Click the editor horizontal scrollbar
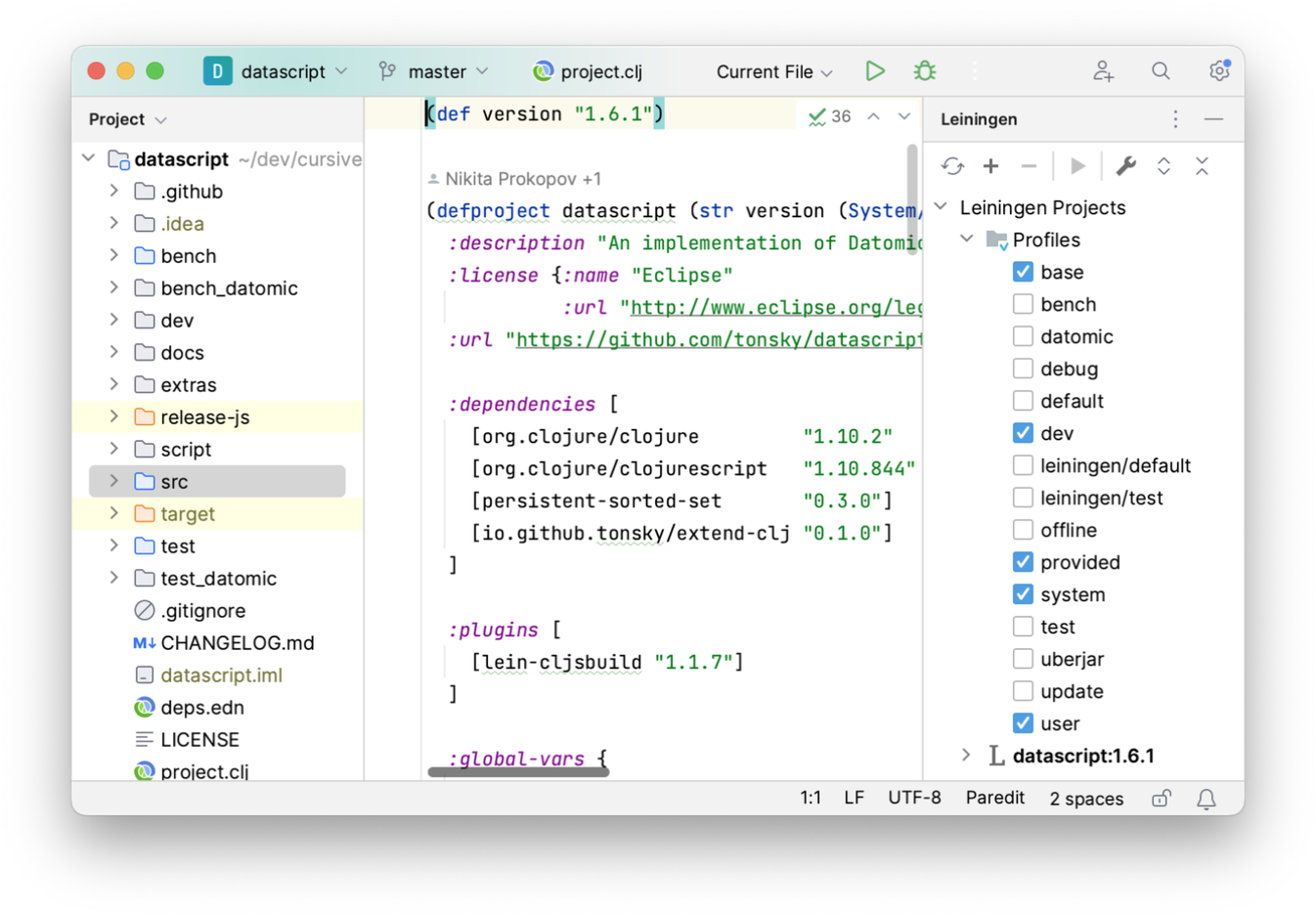The width and height of the screenshot is (1316, 914). click(x=518, y=772)
